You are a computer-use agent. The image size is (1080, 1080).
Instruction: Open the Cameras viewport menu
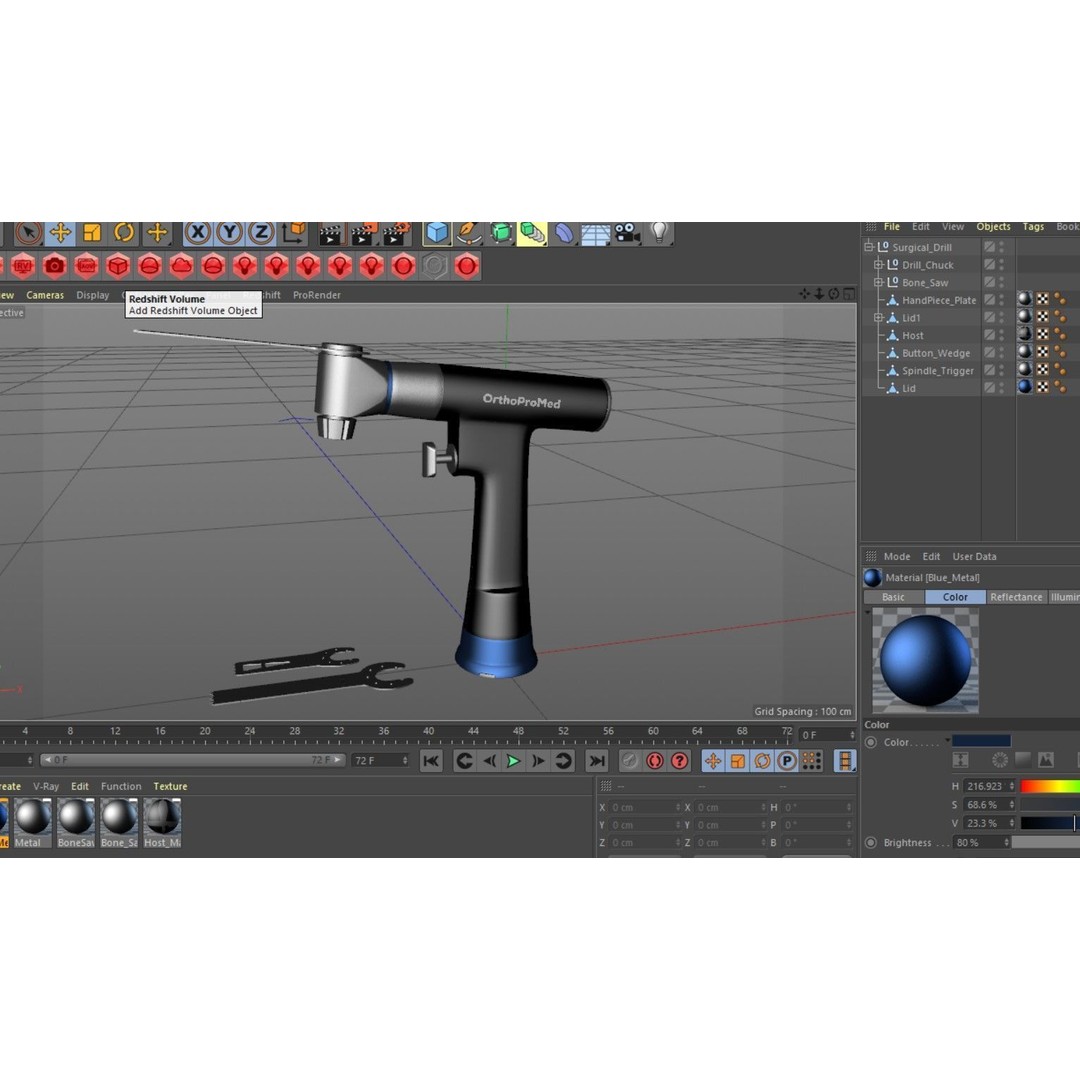(45, 295)
